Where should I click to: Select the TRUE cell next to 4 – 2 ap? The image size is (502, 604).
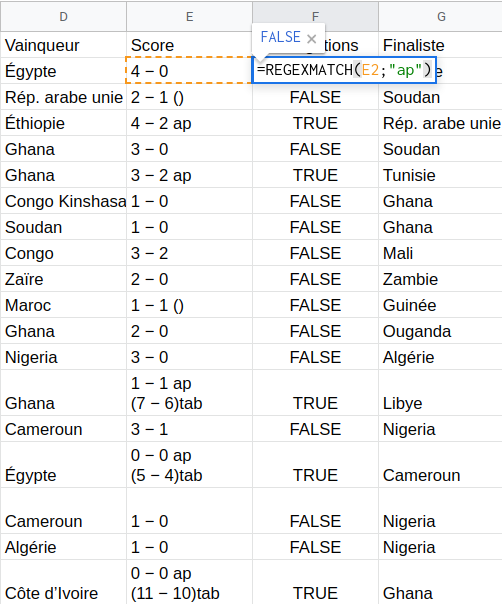tap(316, 123)
